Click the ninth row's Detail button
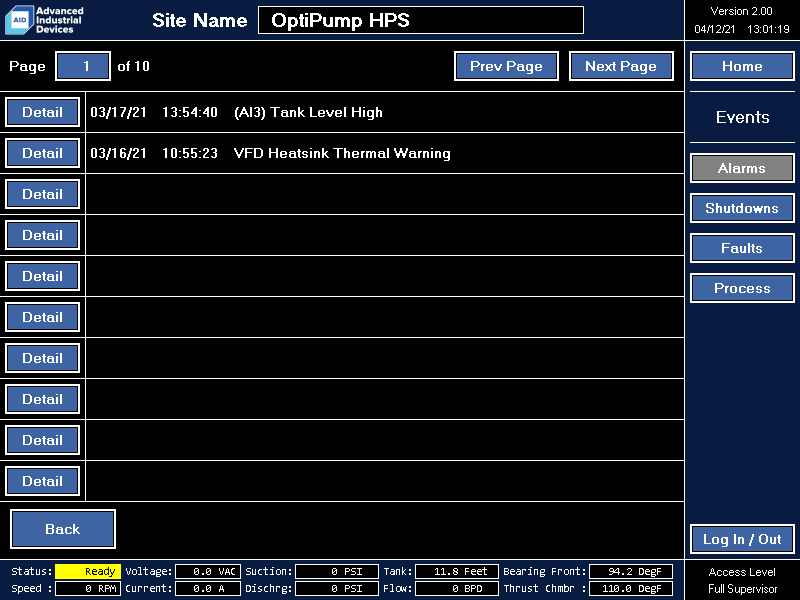The image size is (800, 600). point(42,440)
